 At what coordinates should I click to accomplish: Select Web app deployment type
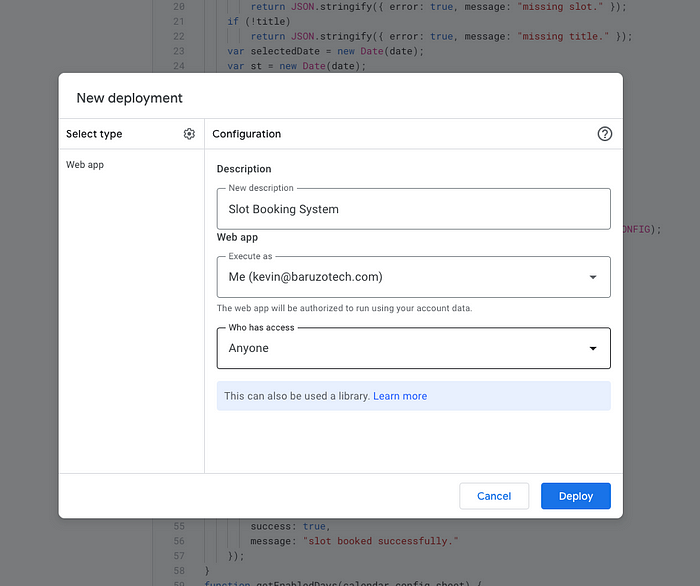point(85,165)
